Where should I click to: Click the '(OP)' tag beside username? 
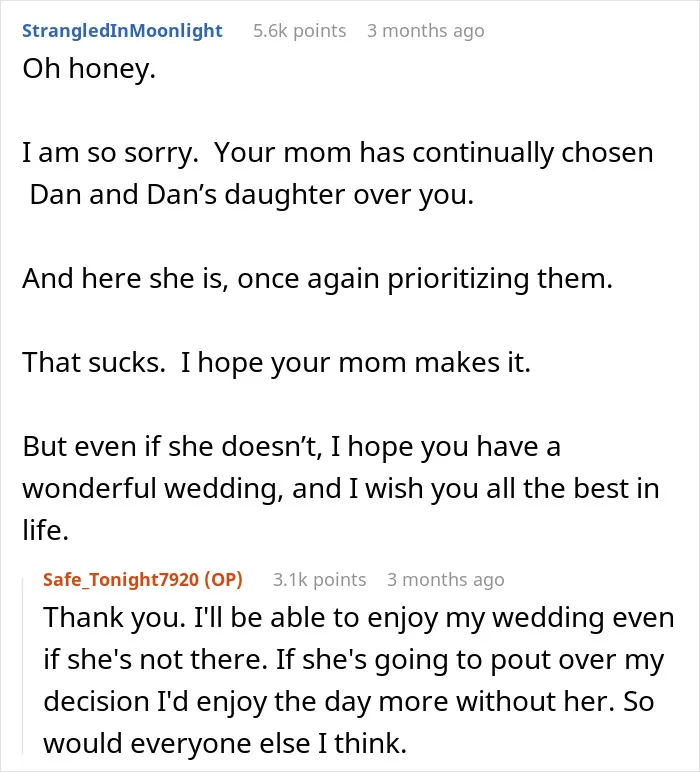[223, 579]
